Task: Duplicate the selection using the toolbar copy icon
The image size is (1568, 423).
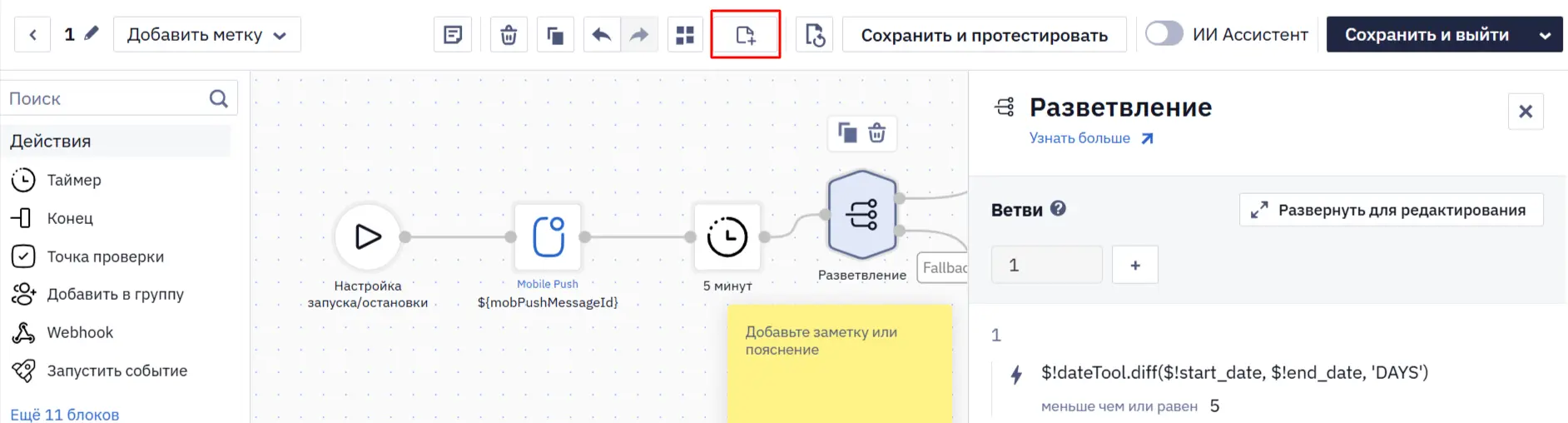Action: click(x=555, y=34)
